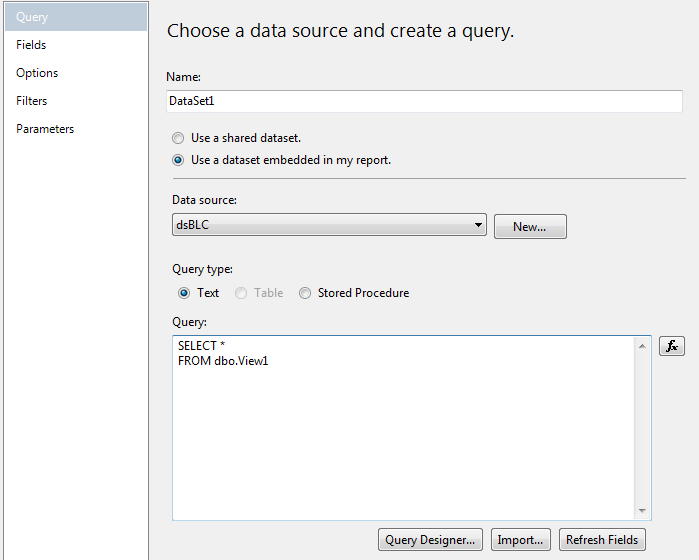
Task: Go to the Options page
Action: pos(37,73)
